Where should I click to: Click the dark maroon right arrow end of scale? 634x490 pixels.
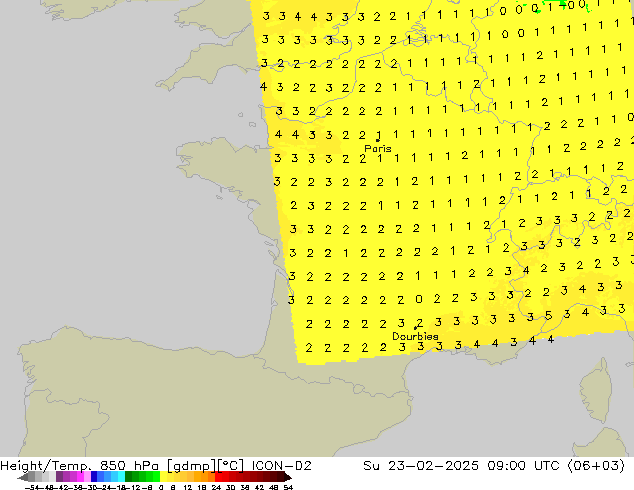288,477
